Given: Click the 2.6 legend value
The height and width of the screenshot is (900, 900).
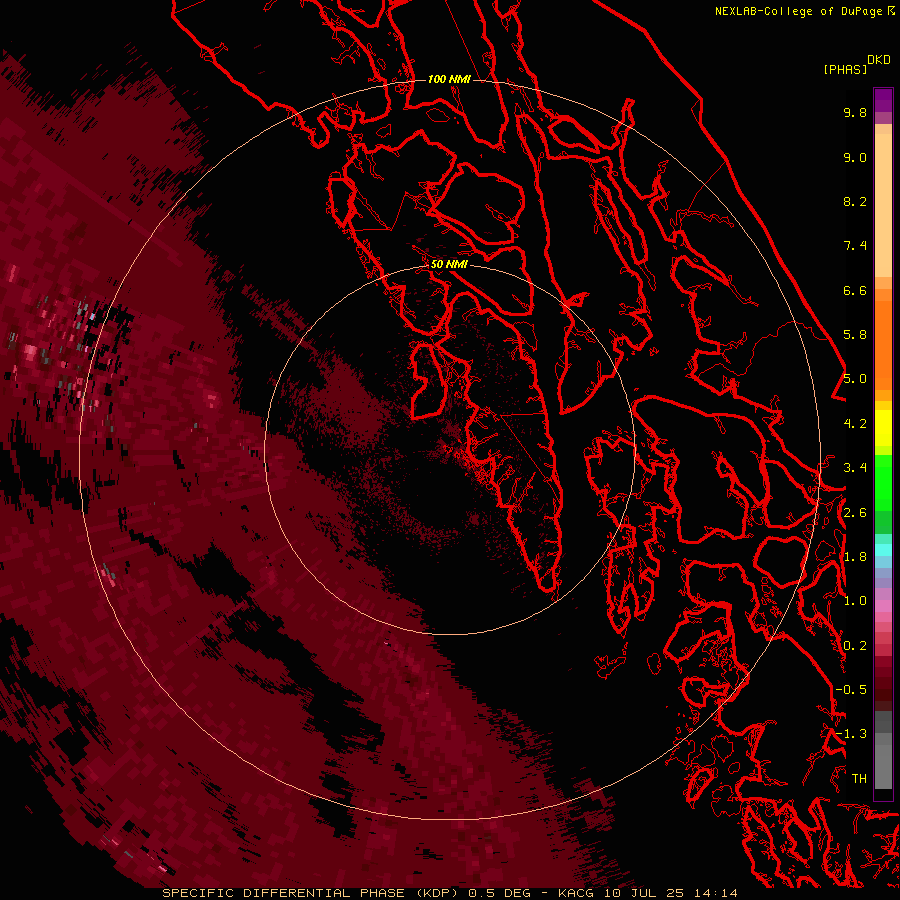Looking at the screenshot, I should click(x=855, y=513).
